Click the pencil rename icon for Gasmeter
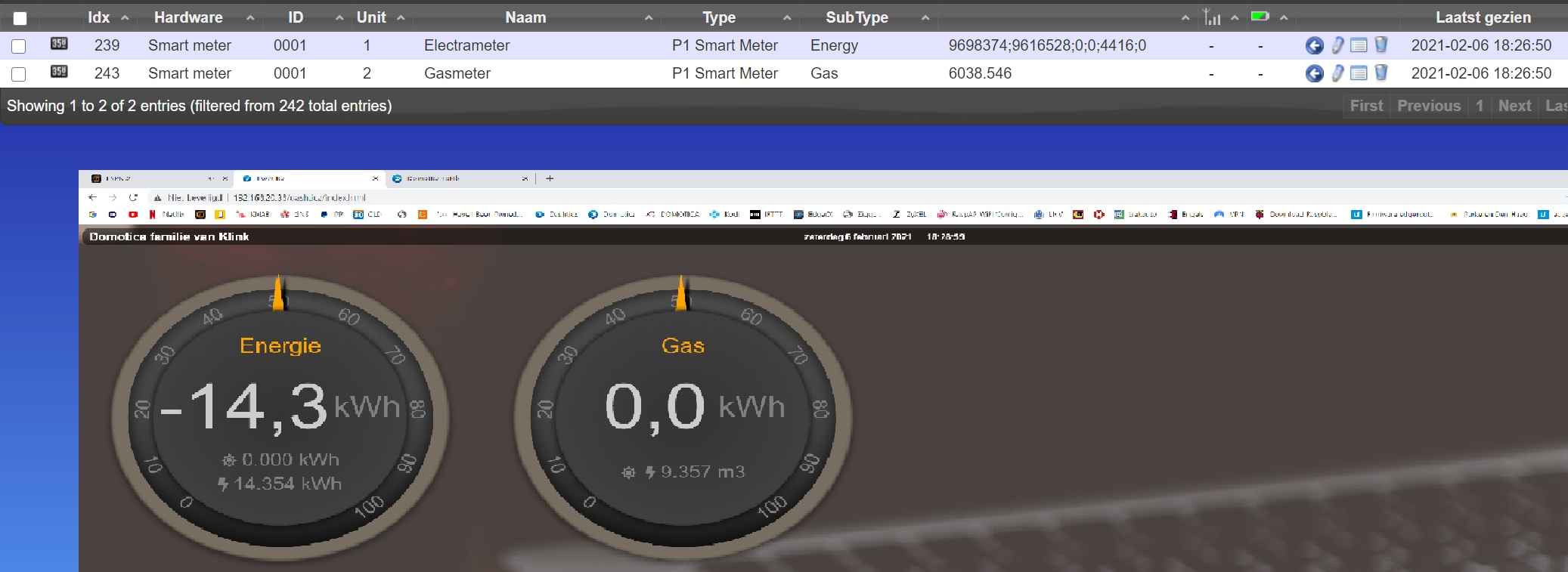 tap(1337, 73)
